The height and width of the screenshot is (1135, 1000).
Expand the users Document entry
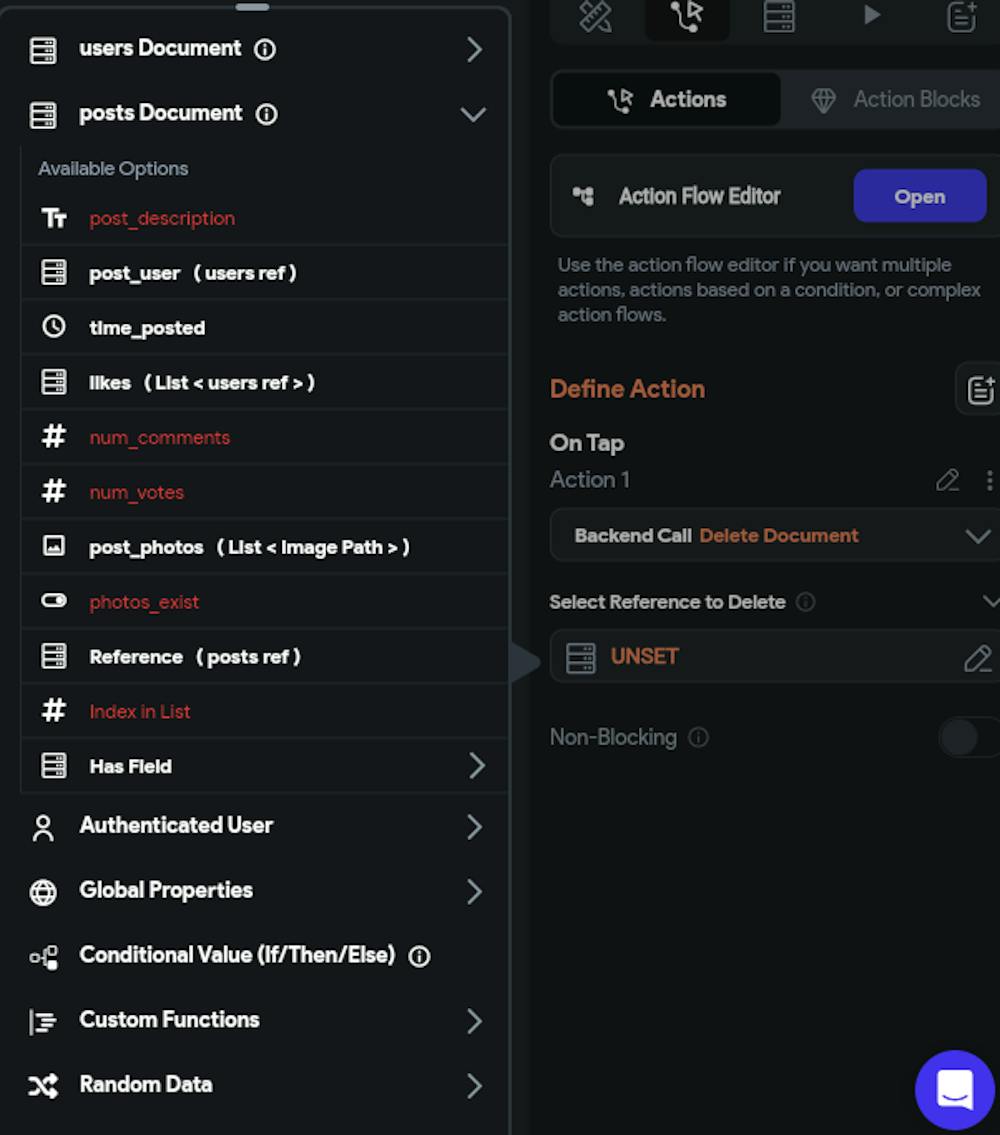click(472, 48)
